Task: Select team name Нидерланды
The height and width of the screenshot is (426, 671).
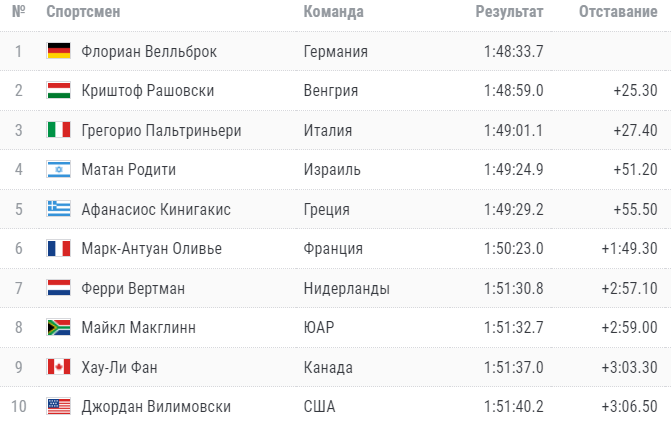Action: (x=346, y=288)
